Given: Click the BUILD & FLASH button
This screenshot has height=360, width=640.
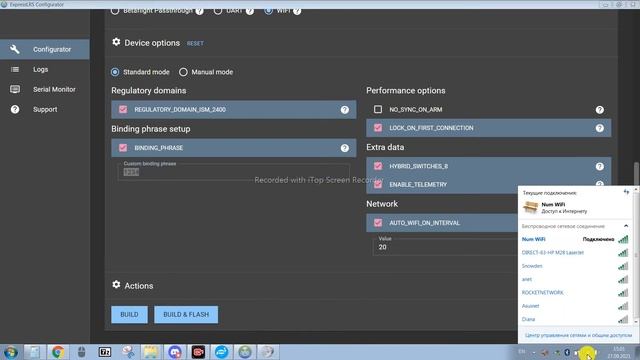Looking at the screenshot, I should pos(186,315).
